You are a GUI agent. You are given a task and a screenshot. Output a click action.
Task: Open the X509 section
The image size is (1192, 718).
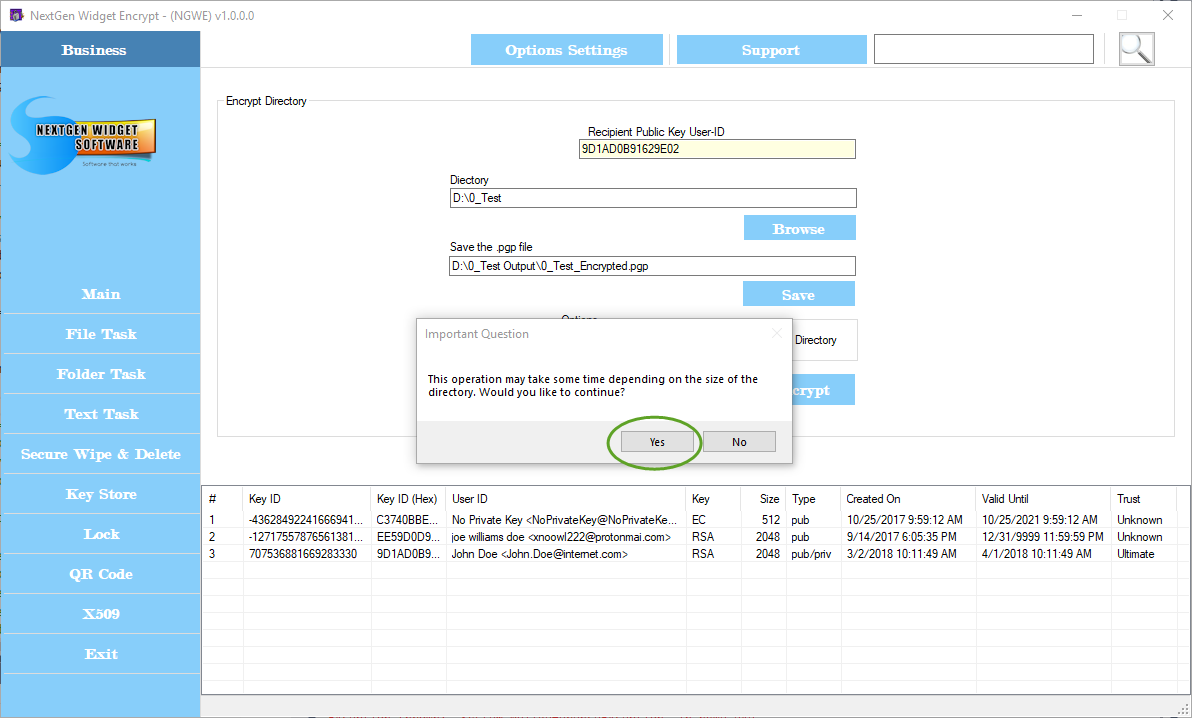(x=101, y=614)
